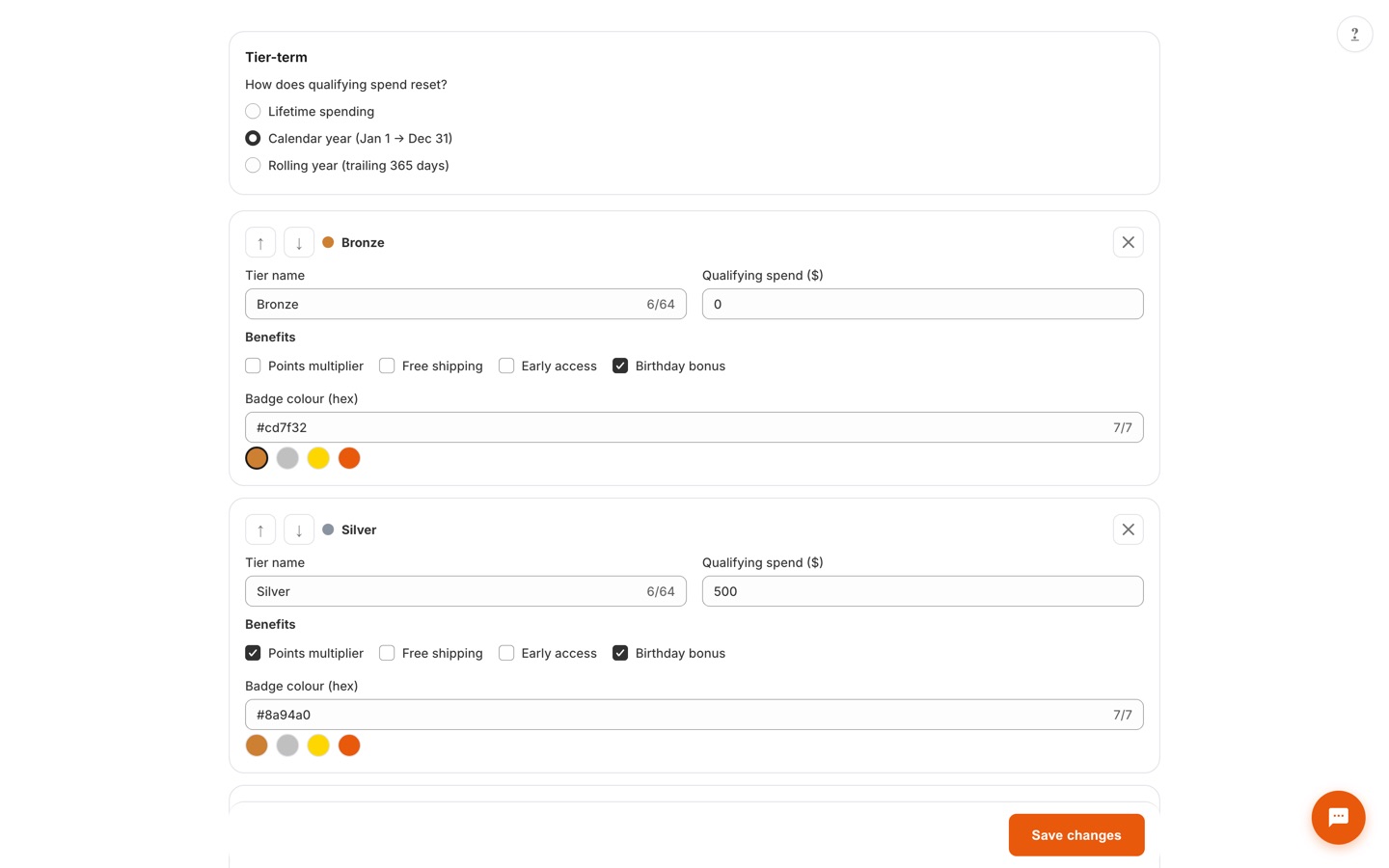Focus Bronze qualifying spend field

point(923,304)
